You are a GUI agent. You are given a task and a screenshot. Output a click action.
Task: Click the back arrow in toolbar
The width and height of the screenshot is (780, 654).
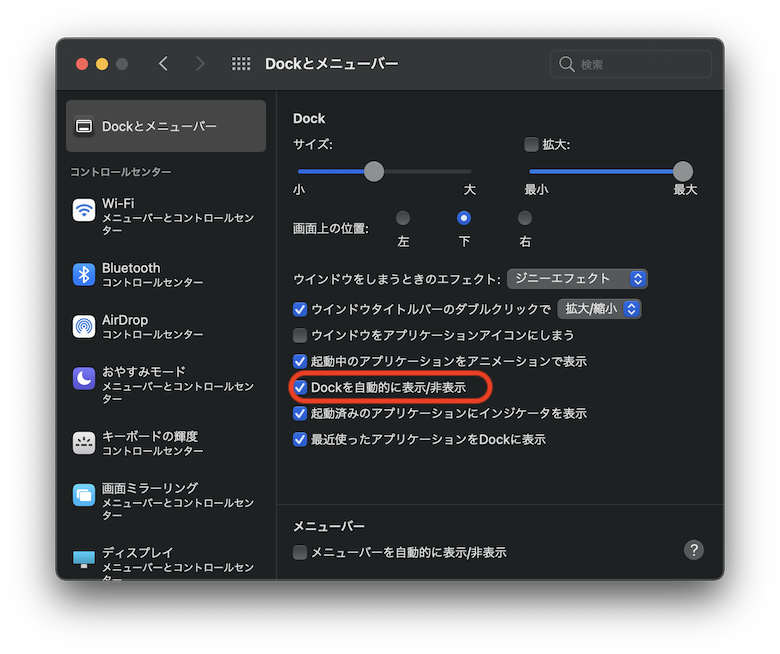coord(163,64)
